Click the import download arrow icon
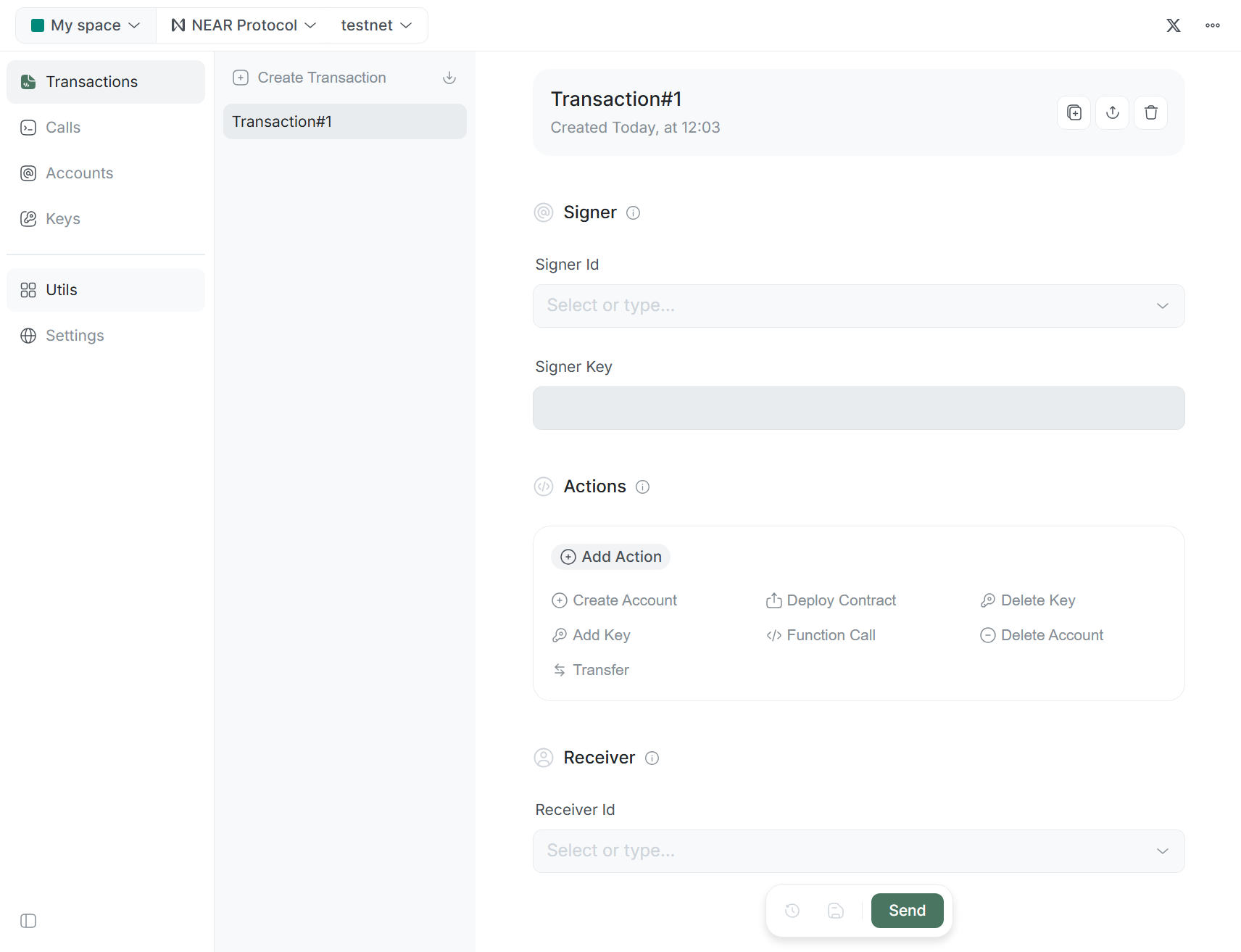The width and height of the screenshot is (1241, 952). pos(449,78)
